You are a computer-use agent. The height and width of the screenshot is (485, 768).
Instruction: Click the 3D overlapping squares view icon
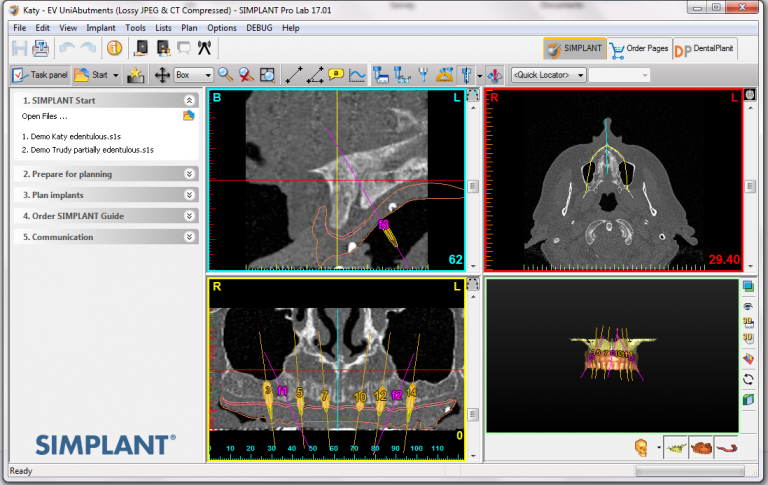[748, 287]
